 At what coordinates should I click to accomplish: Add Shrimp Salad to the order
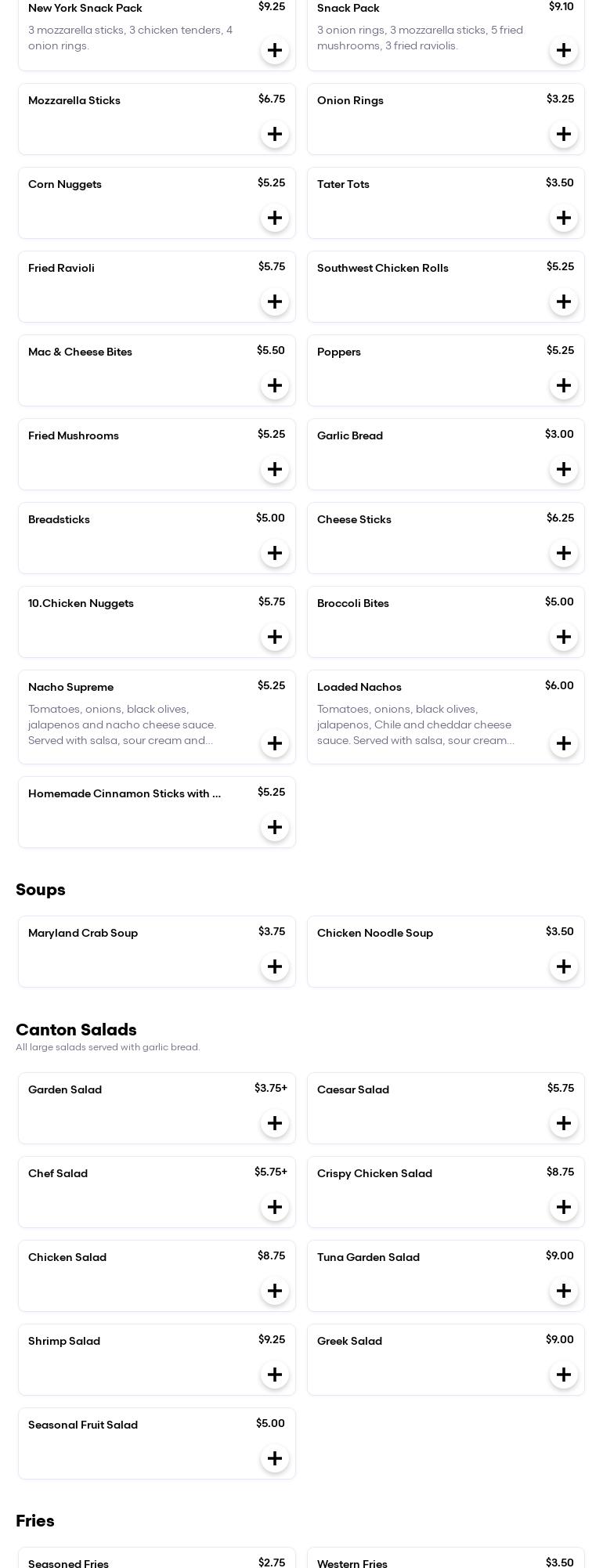pyautogui.click(x=274, y=1375)
